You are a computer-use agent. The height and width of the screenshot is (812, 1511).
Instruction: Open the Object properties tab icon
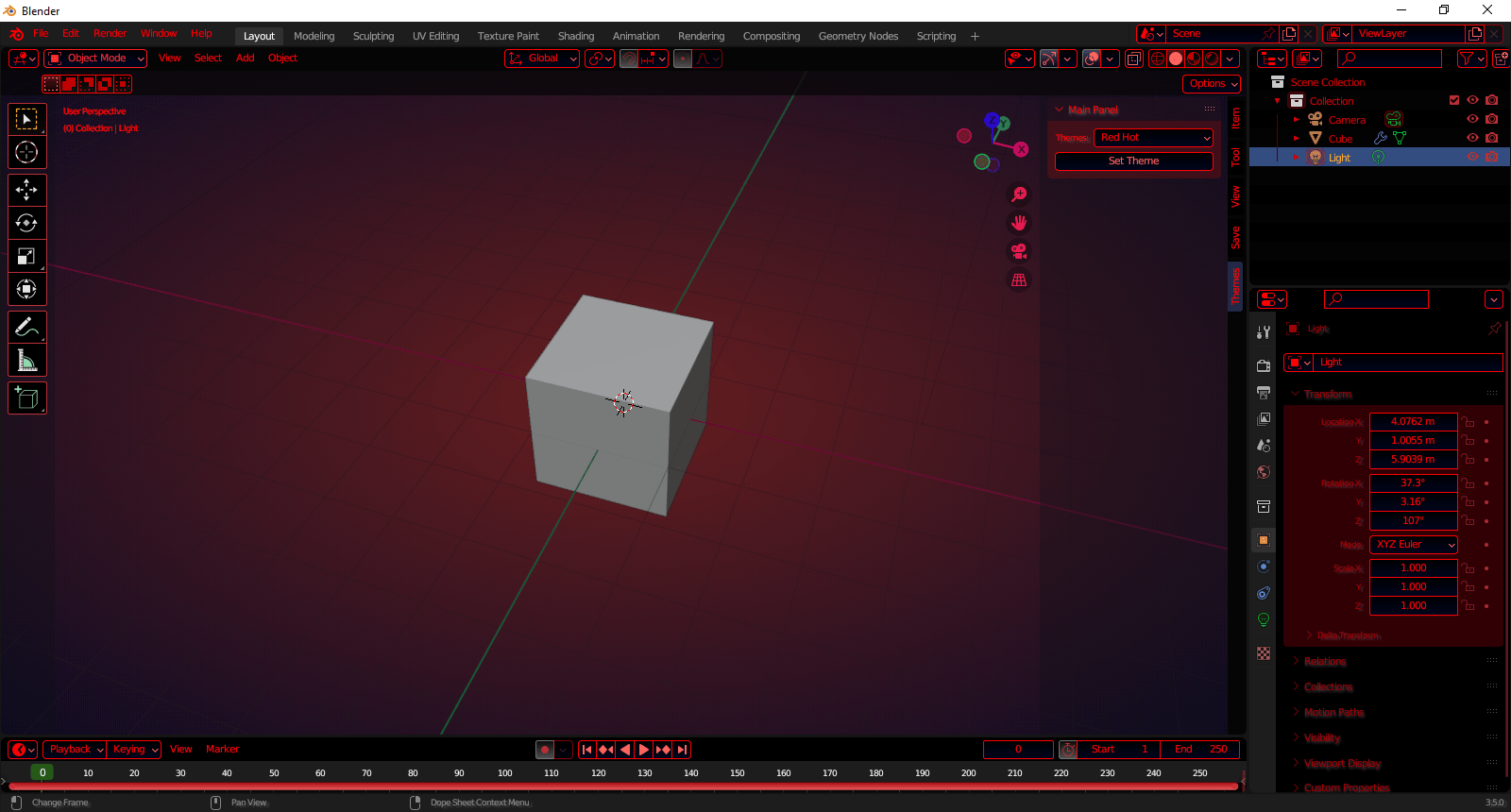[x=1264, y=540]
